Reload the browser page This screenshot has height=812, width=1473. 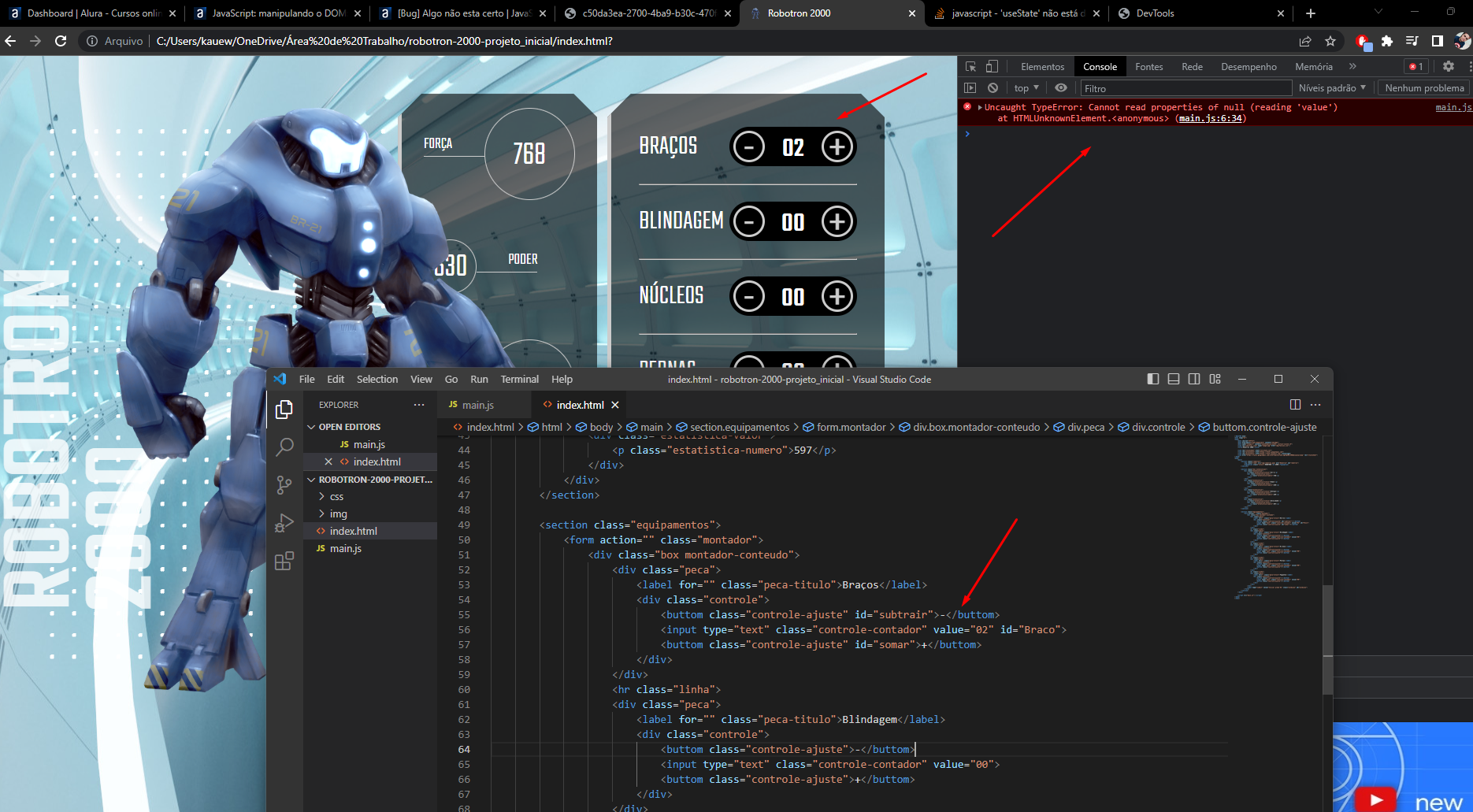(61, 41)
